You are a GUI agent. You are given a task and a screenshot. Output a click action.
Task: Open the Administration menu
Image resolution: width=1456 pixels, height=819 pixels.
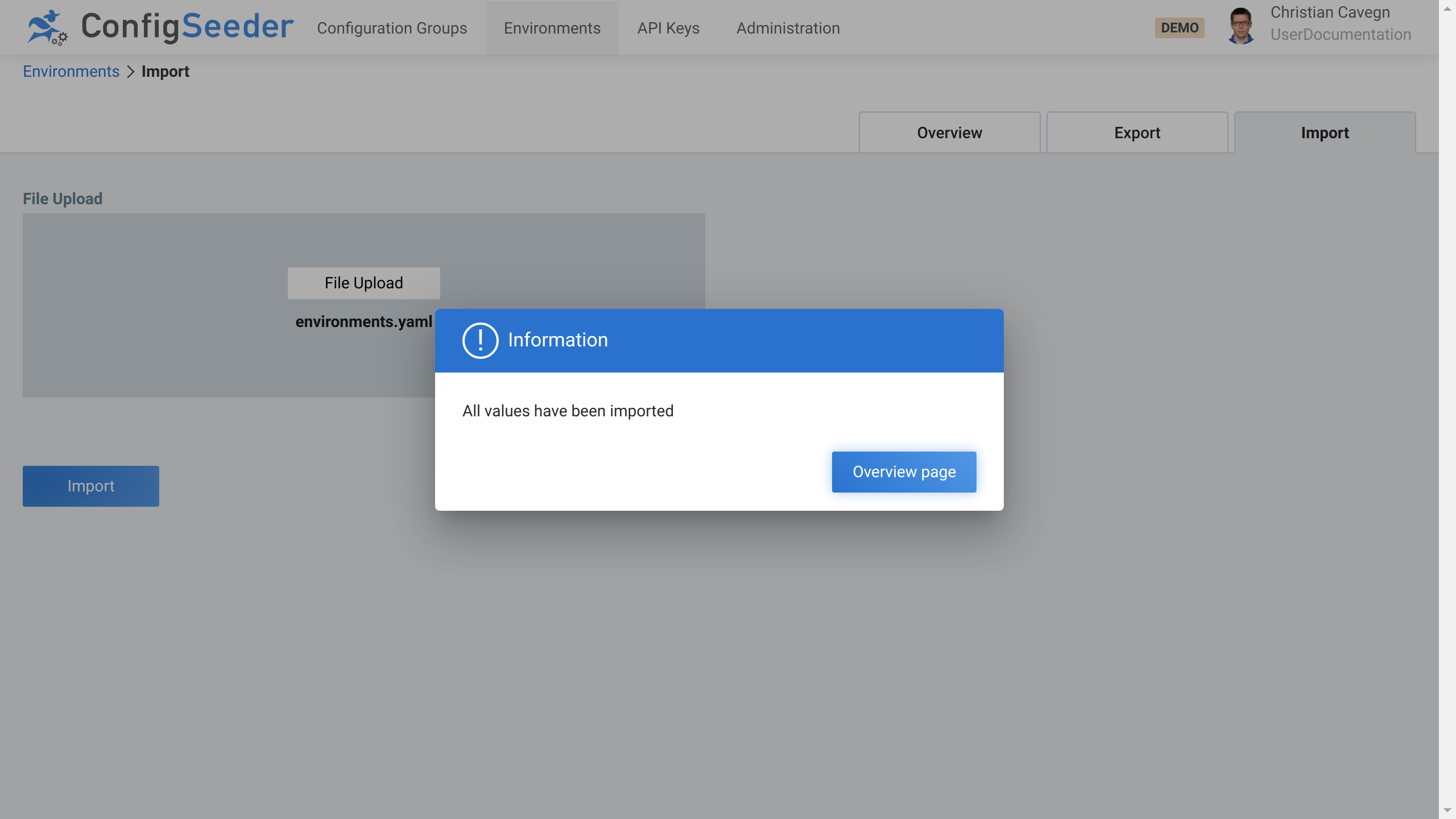(x=788, y=28)
